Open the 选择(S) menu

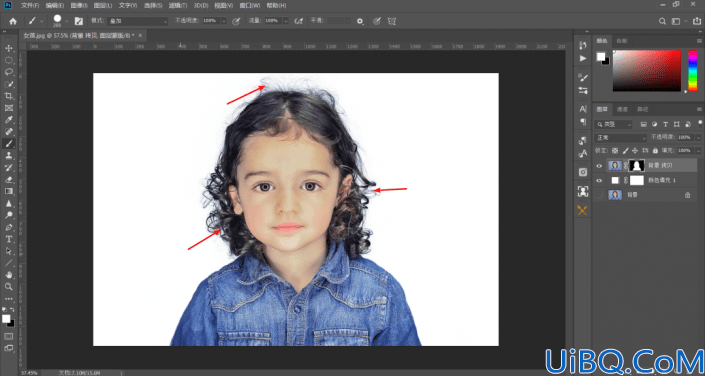click(153, 5)
